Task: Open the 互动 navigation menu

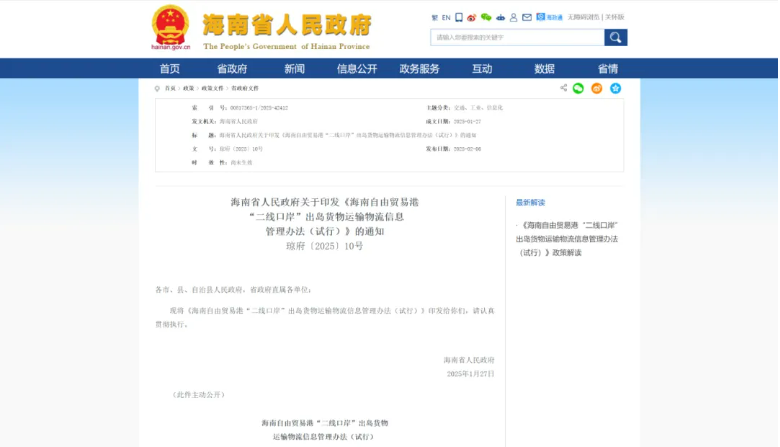Action: tap(482, 69)
